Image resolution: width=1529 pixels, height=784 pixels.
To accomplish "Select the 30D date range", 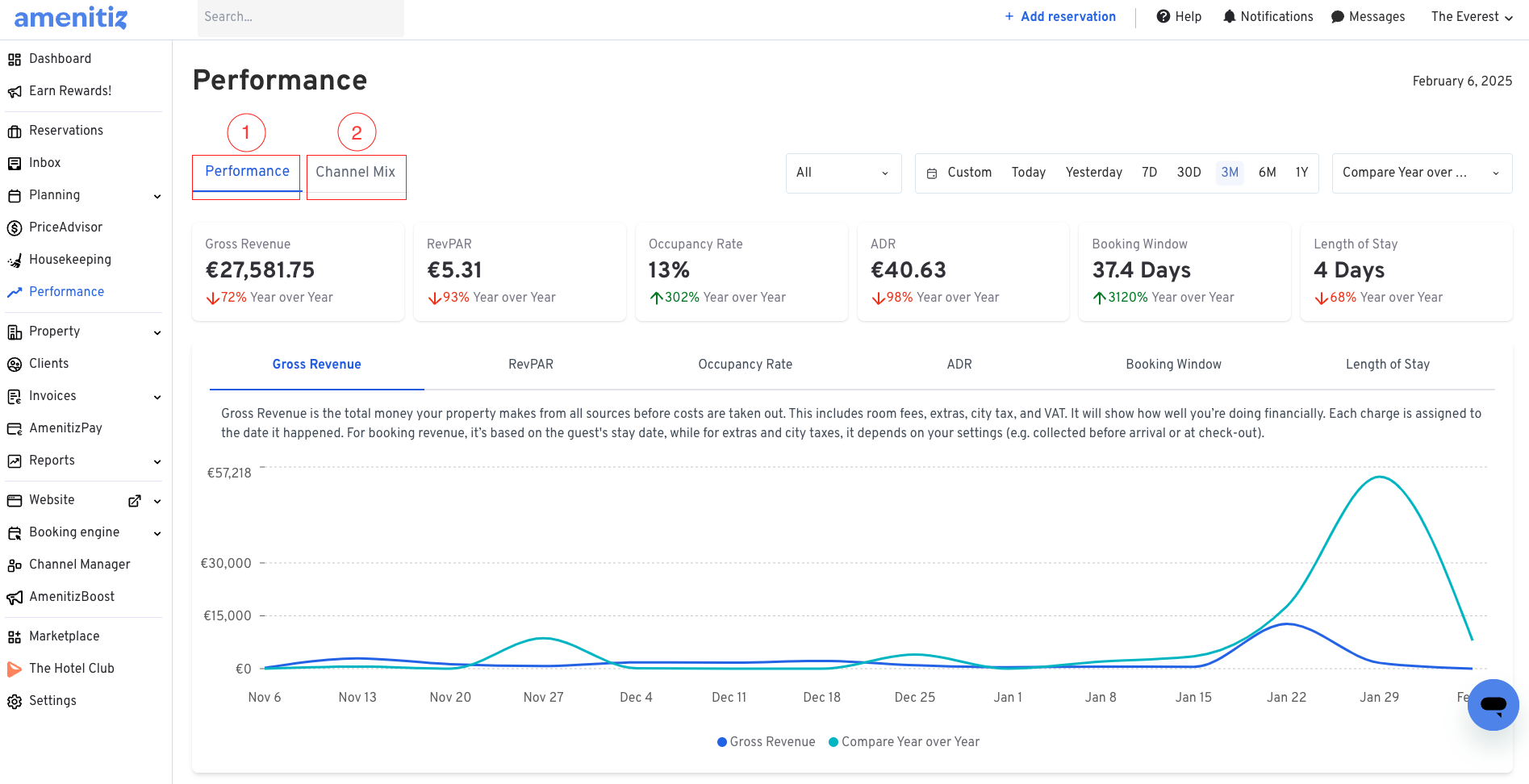I will point(1189,173).
